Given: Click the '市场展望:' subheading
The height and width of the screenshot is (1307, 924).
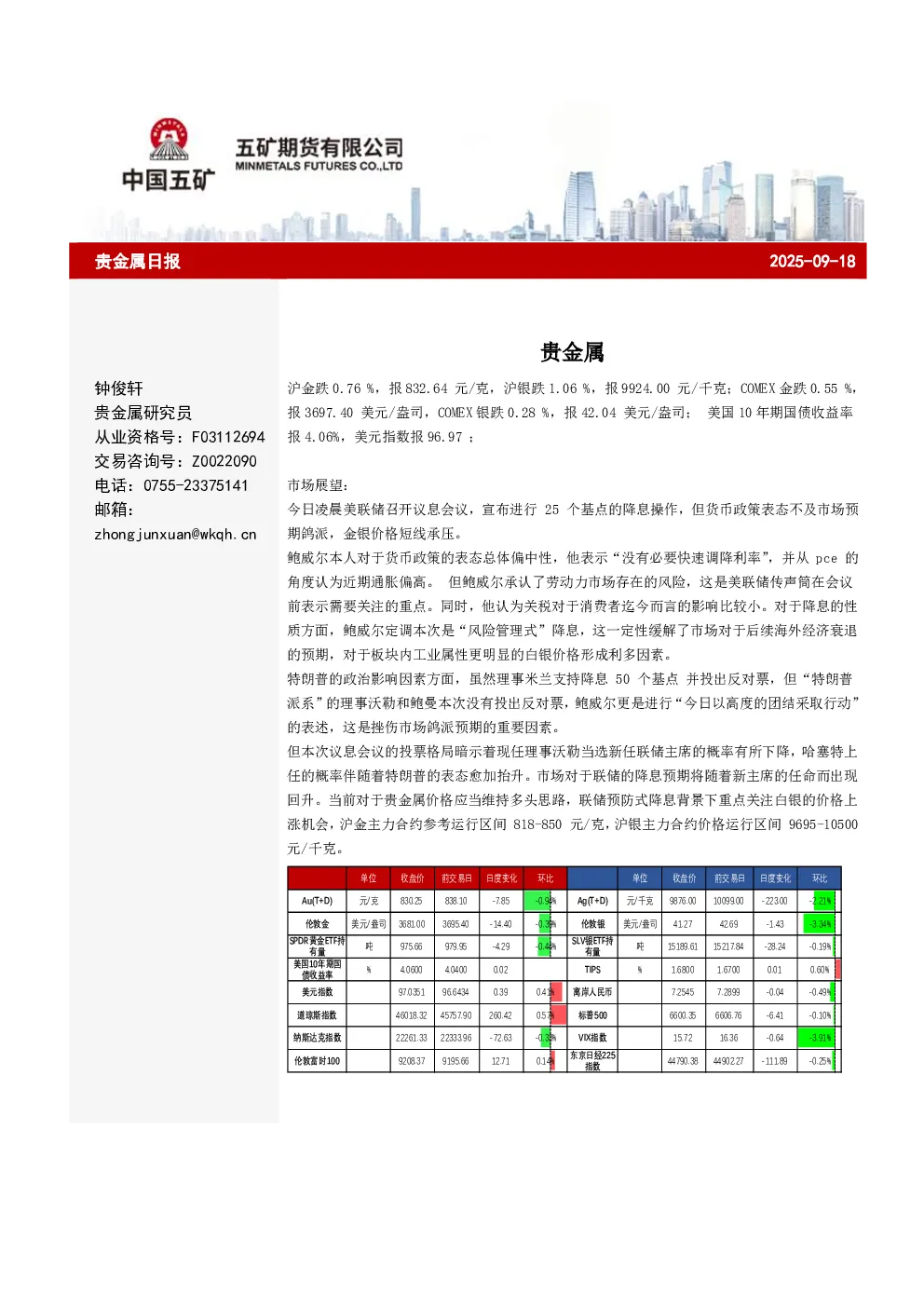Looking at the screenshot, I should 318,485.
